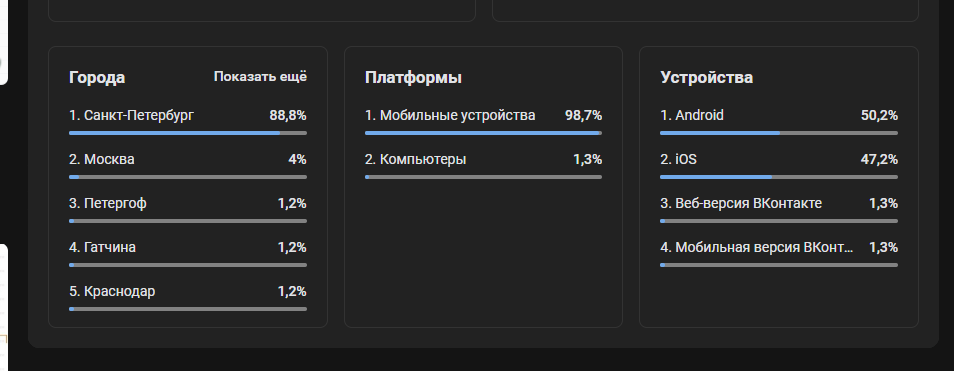The width and height of the screenshot is (954, 371).
Task: Click the Устройства panel heading
Action: (706, 78)
